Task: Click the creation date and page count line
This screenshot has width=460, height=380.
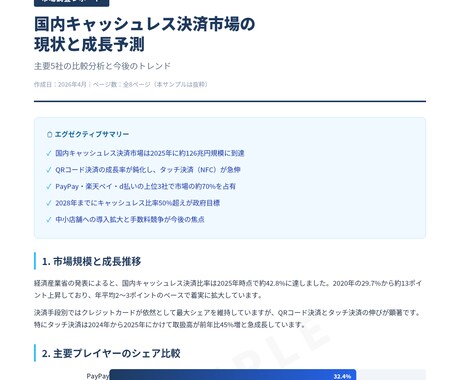Action: coord(121,85)
